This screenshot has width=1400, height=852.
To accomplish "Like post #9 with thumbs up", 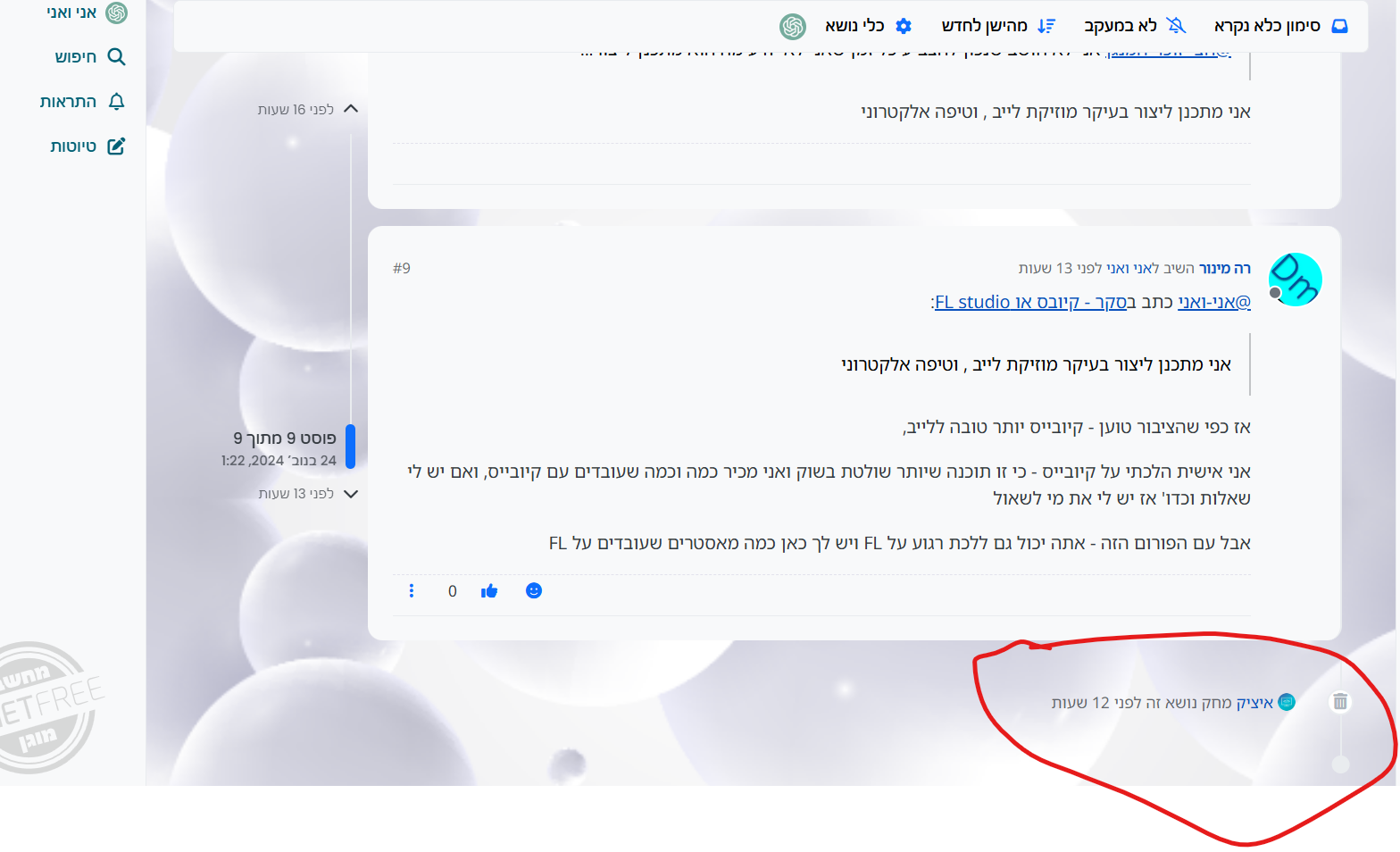I will point(489,591).
